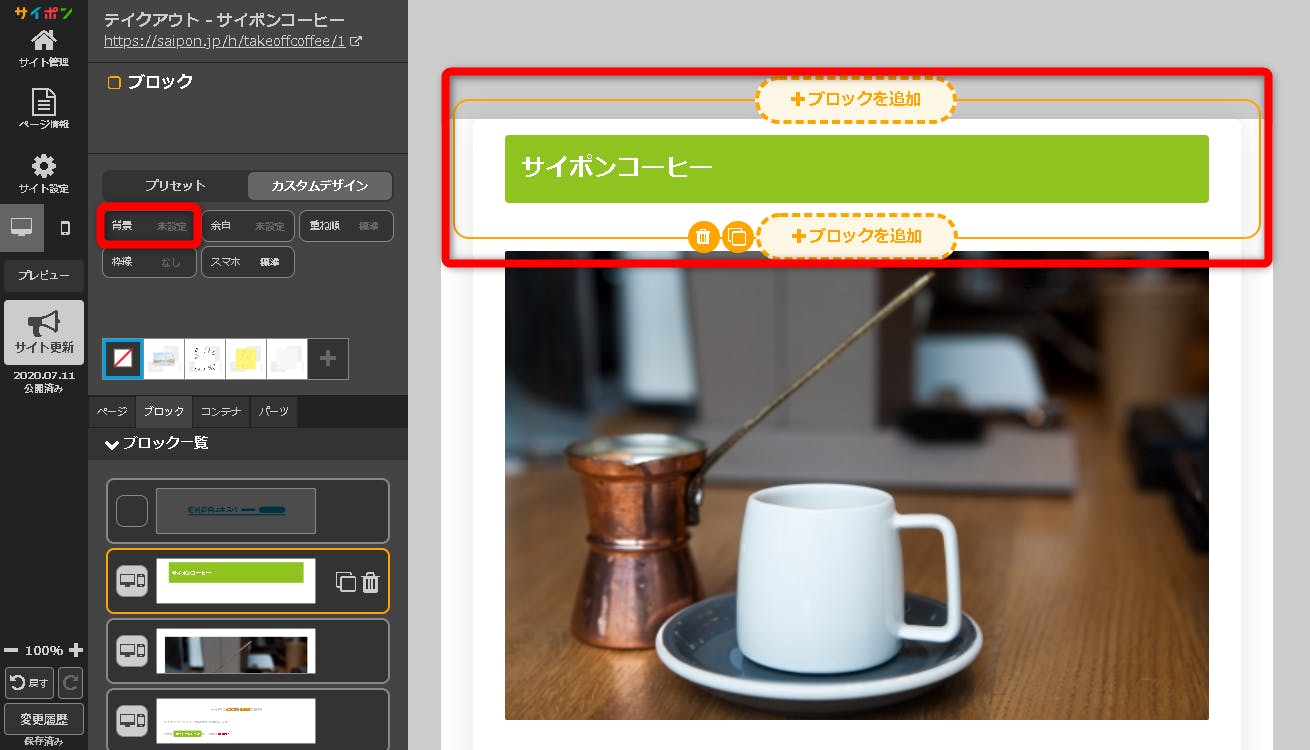
Task: Toggle visibility checkbox of first header block
Action: [132, 511]
